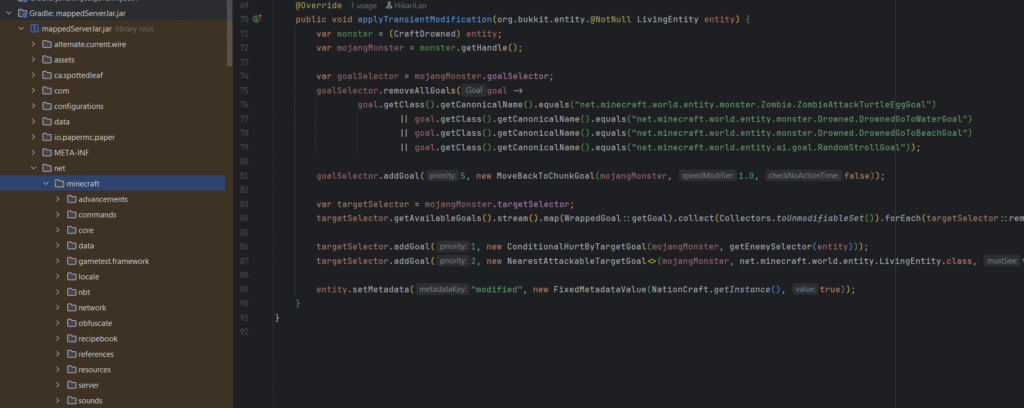Screen dimensions: 1024x408
Task: Collapse the mappedServerJar.jar library root chevron
Action: click(x=22, y=29)
